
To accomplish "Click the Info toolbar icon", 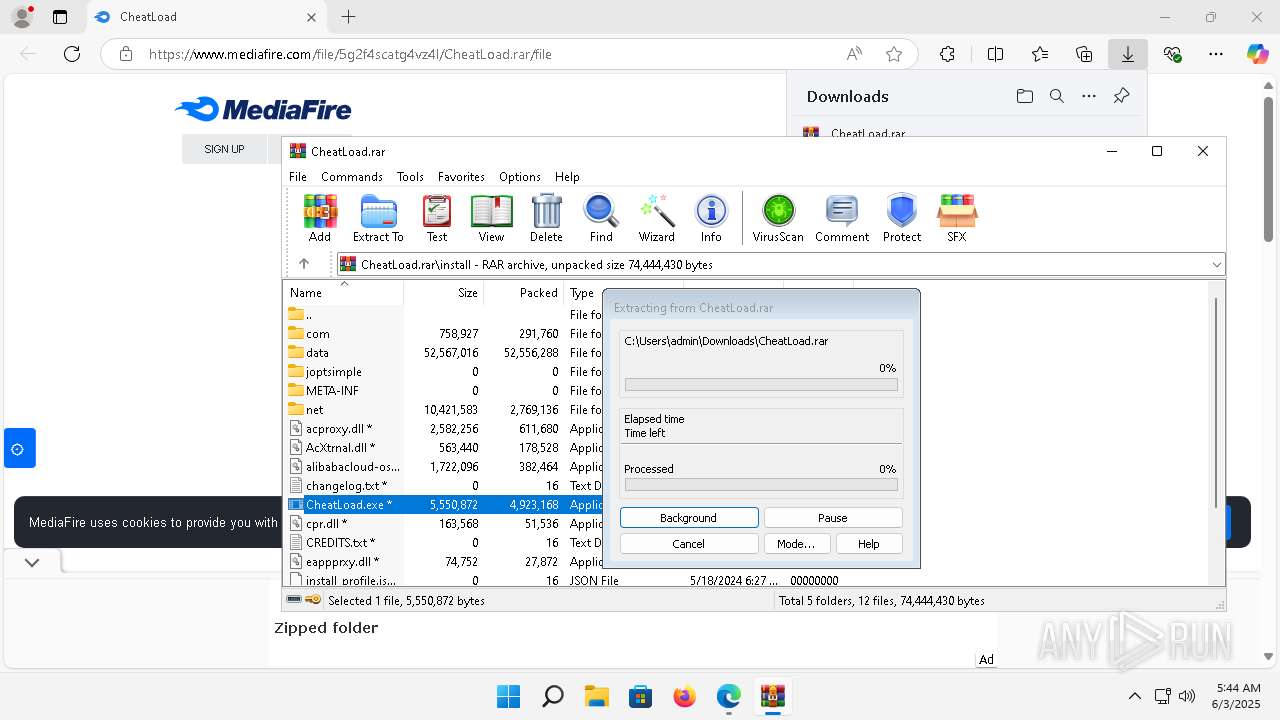I will (x=711, y=218).
